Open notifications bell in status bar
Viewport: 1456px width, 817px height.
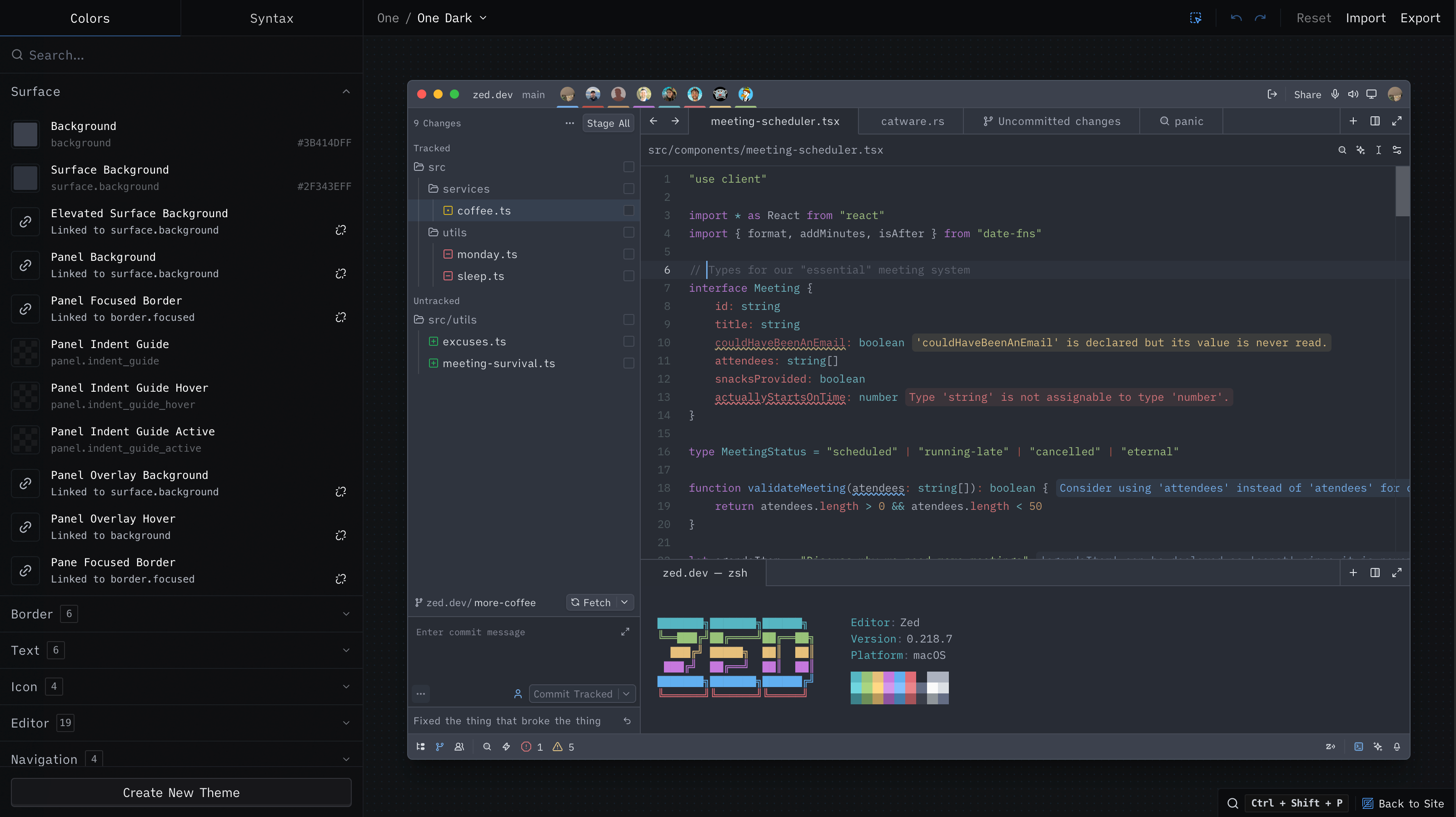(1396, 747)
